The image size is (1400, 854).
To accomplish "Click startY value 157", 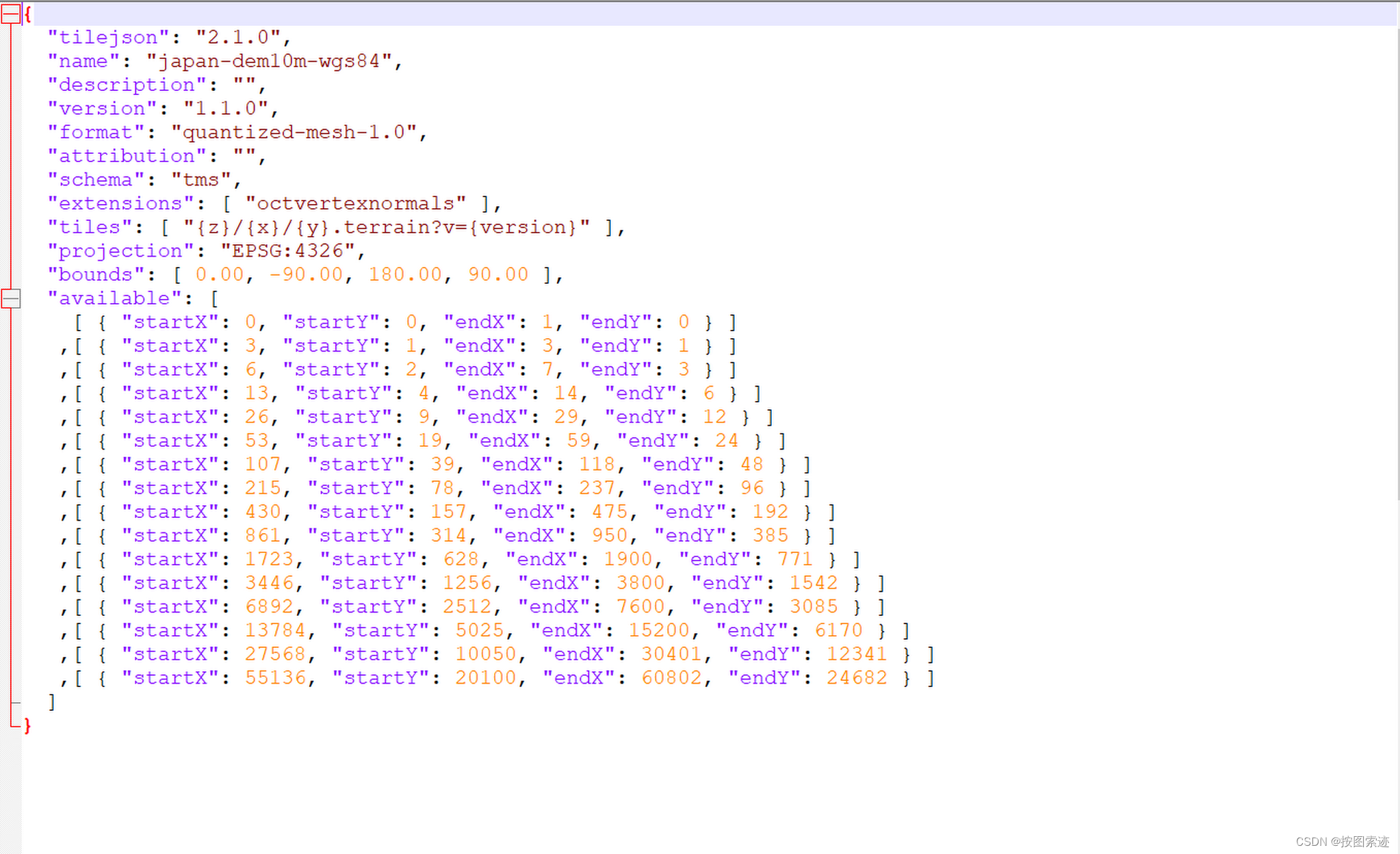I will [448, 512].
